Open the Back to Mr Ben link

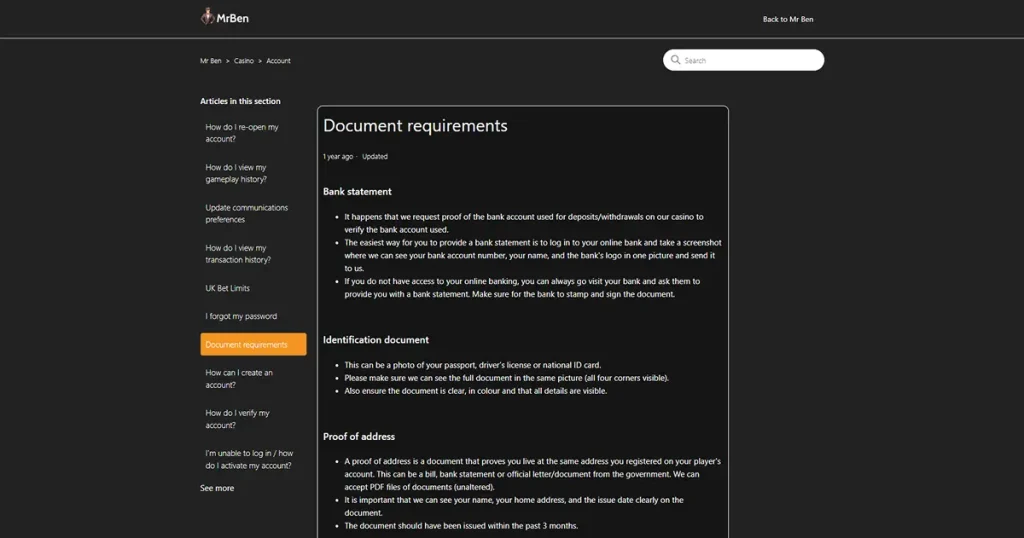click(788, 19)
